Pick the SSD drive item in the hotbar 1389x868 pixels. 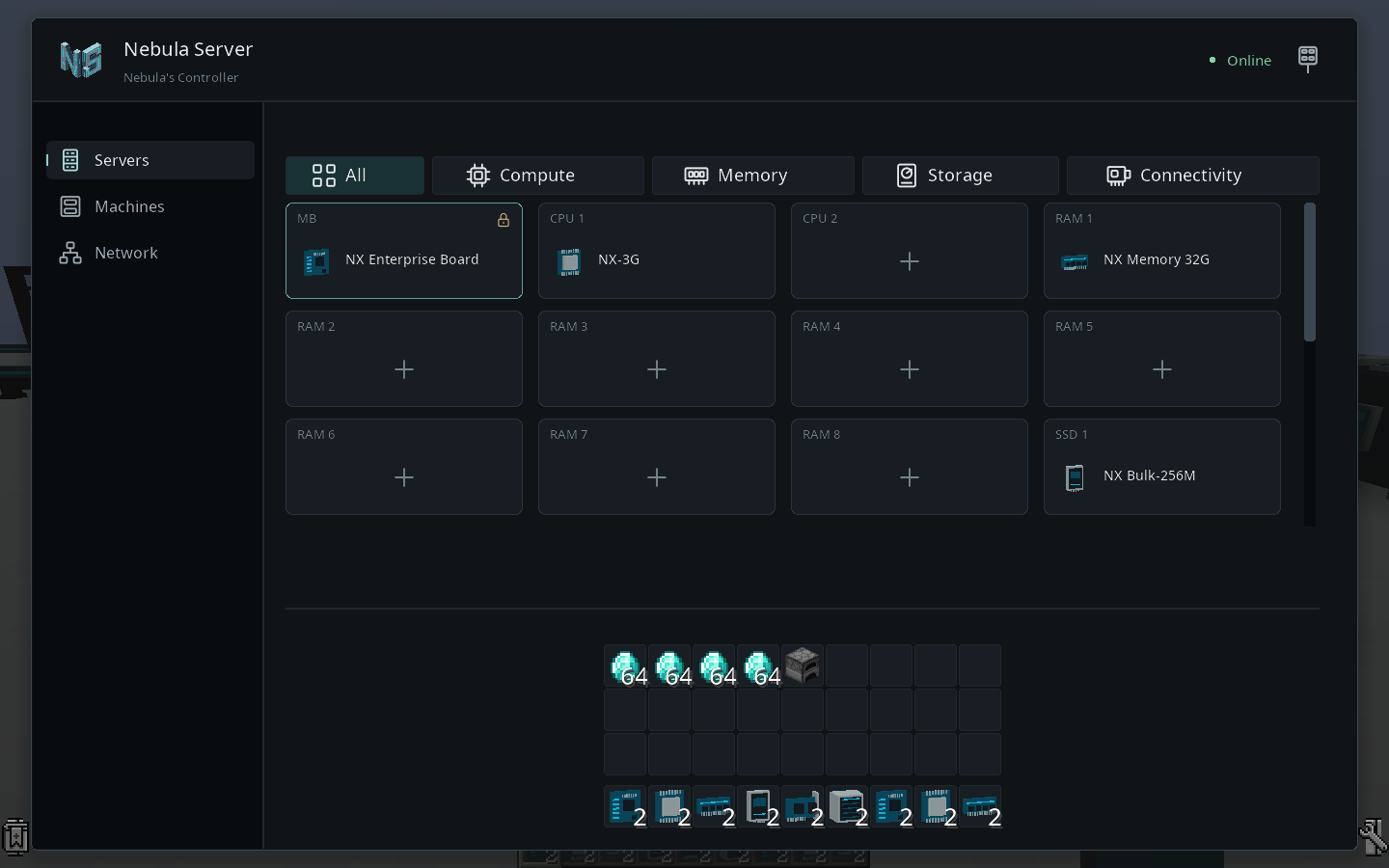[758, 806]
